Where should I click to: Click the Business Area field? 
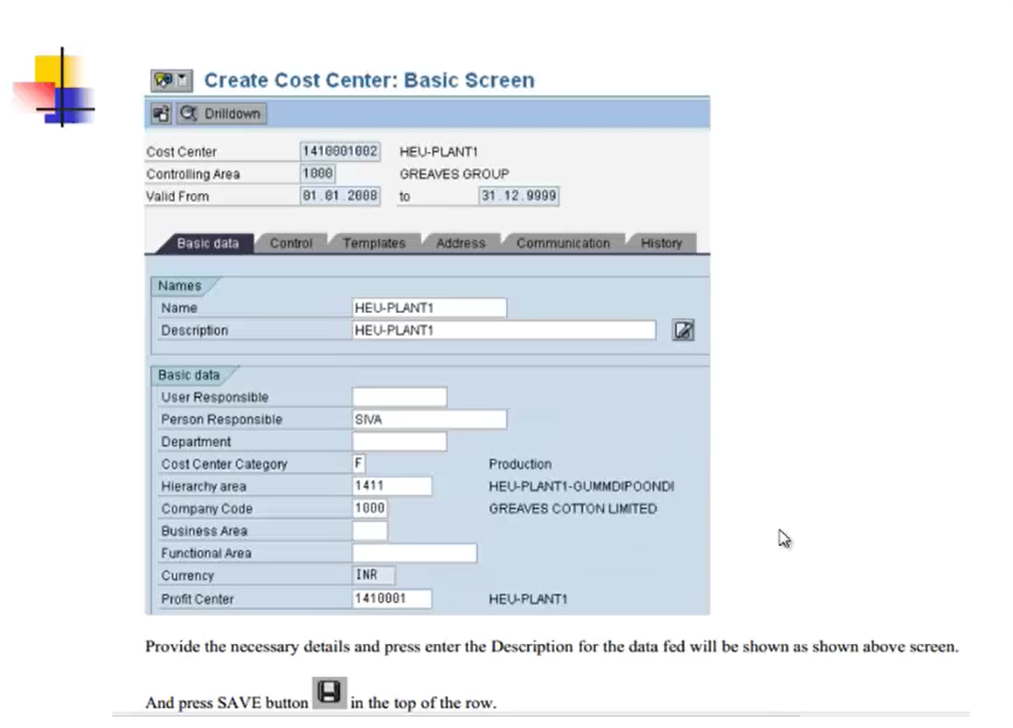[x=370, y=531]
